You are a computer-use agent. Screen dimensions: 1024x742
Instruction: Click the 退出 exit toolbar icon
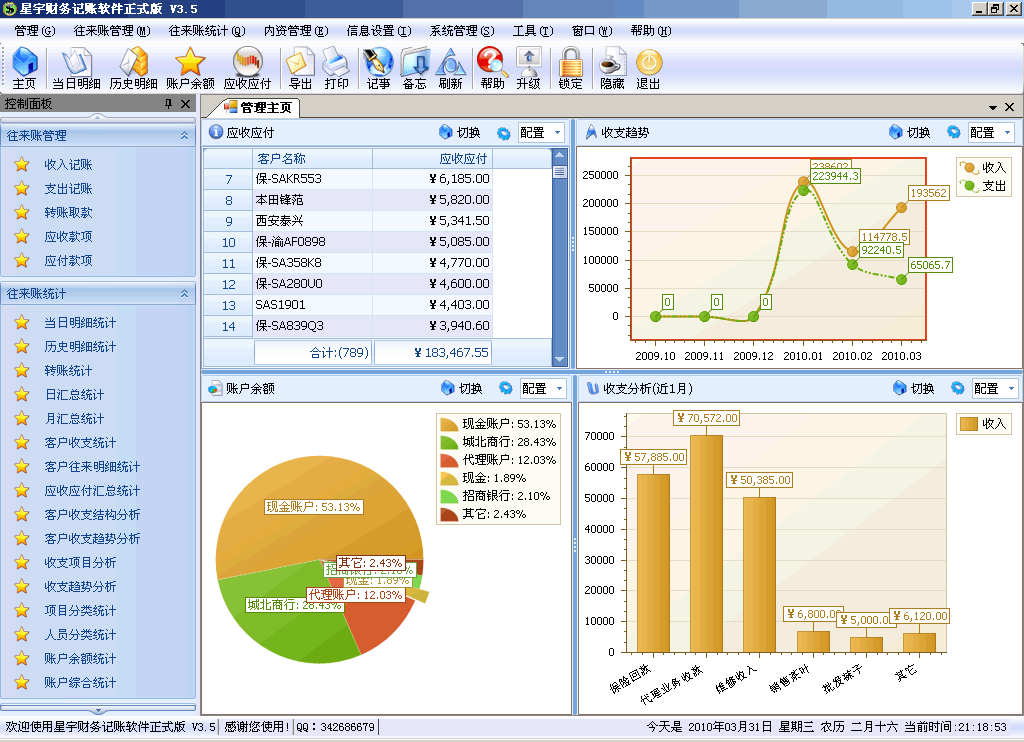click(648, 68)
